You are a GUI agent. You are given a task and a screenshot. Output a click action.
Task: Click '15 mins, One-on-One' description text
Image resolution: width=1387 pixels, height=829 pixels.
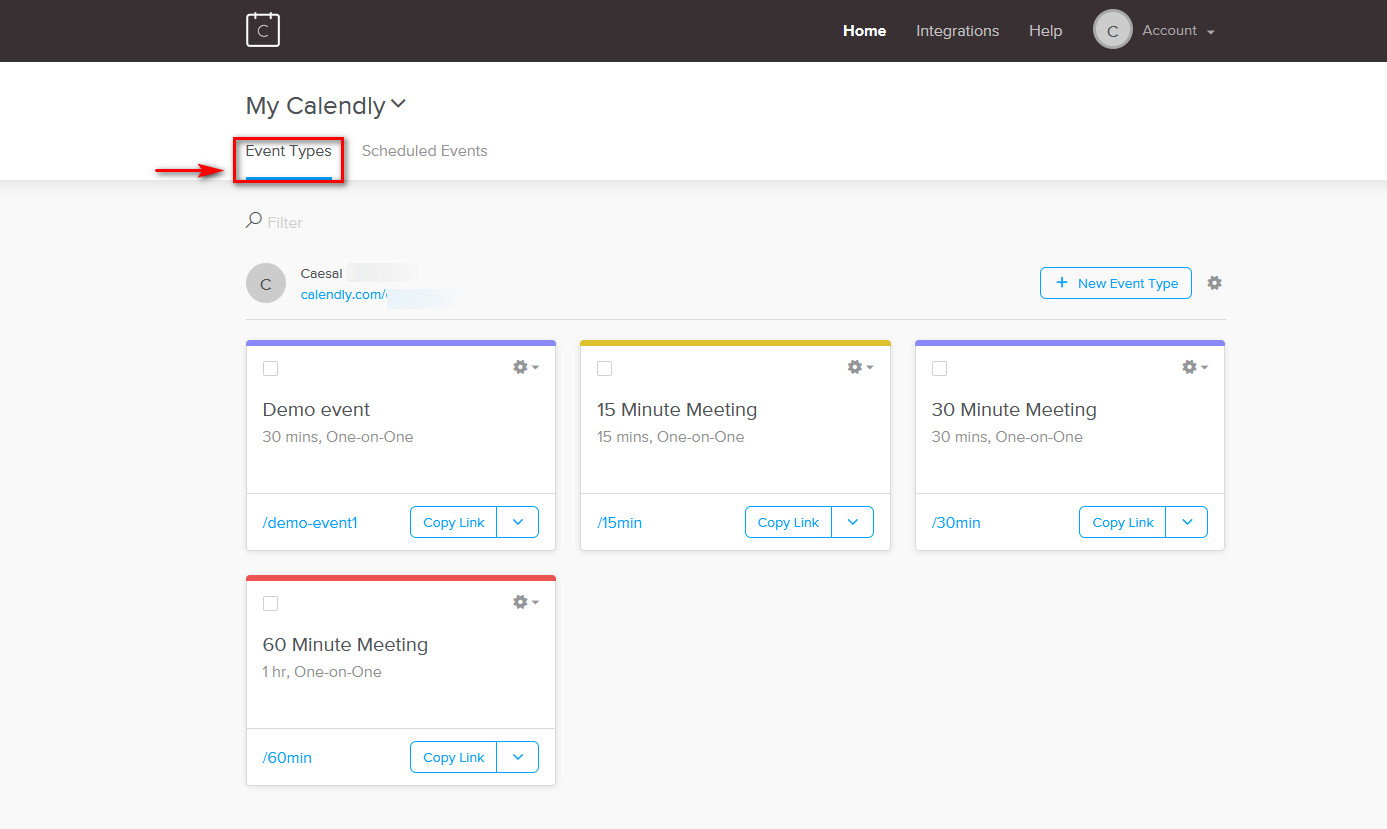tap(671, 437)
